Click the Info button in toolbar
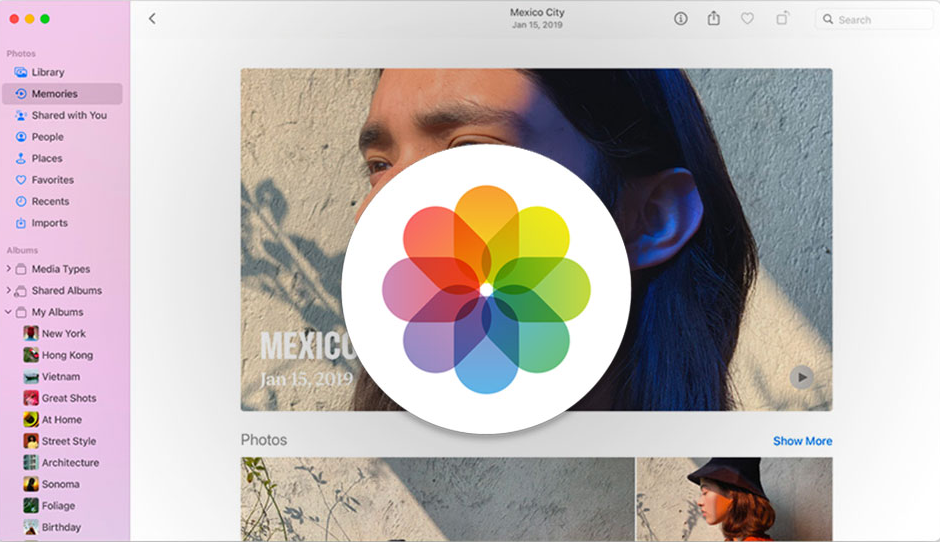The width and height of the screenshot is (940, 542). pos(681,19)
